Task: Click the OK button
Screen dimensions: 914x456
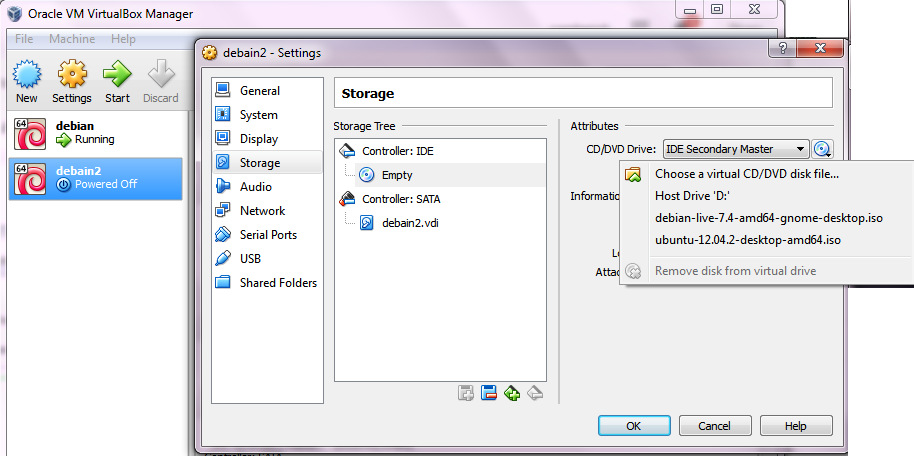Action: point(634,426)
